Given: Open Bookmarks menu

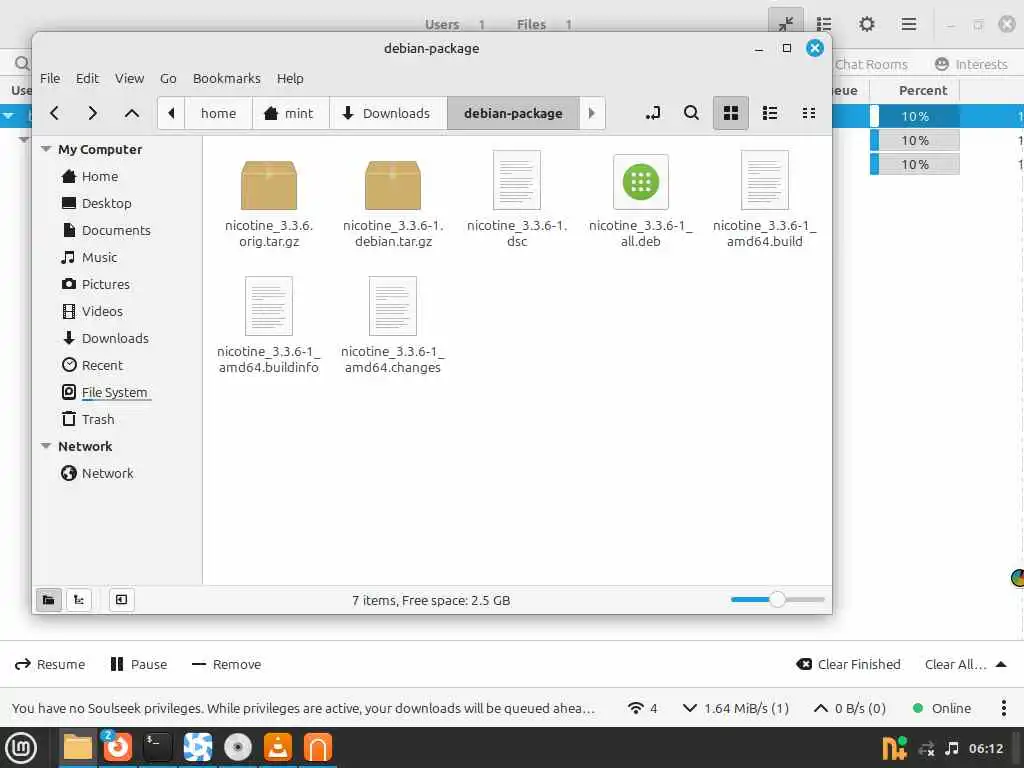Looking at the screenshot, I should coord(227,78).
